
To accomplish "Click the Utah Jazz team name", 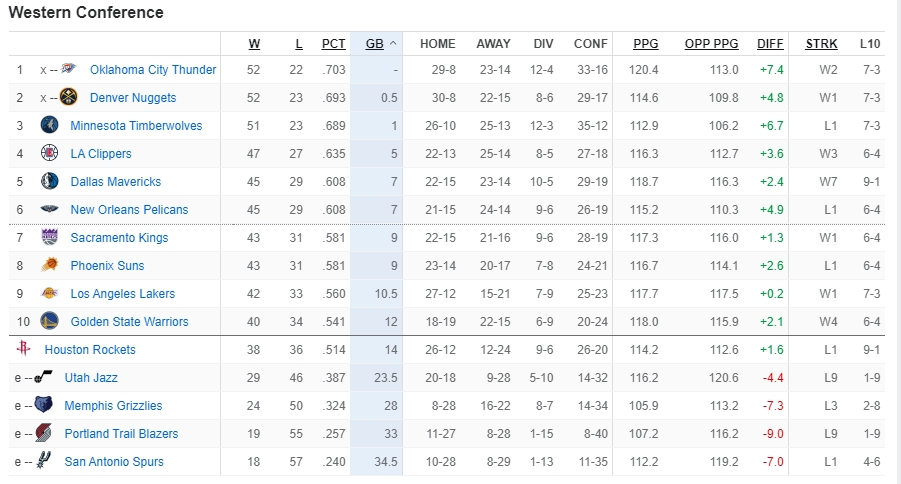I will 91,378.
